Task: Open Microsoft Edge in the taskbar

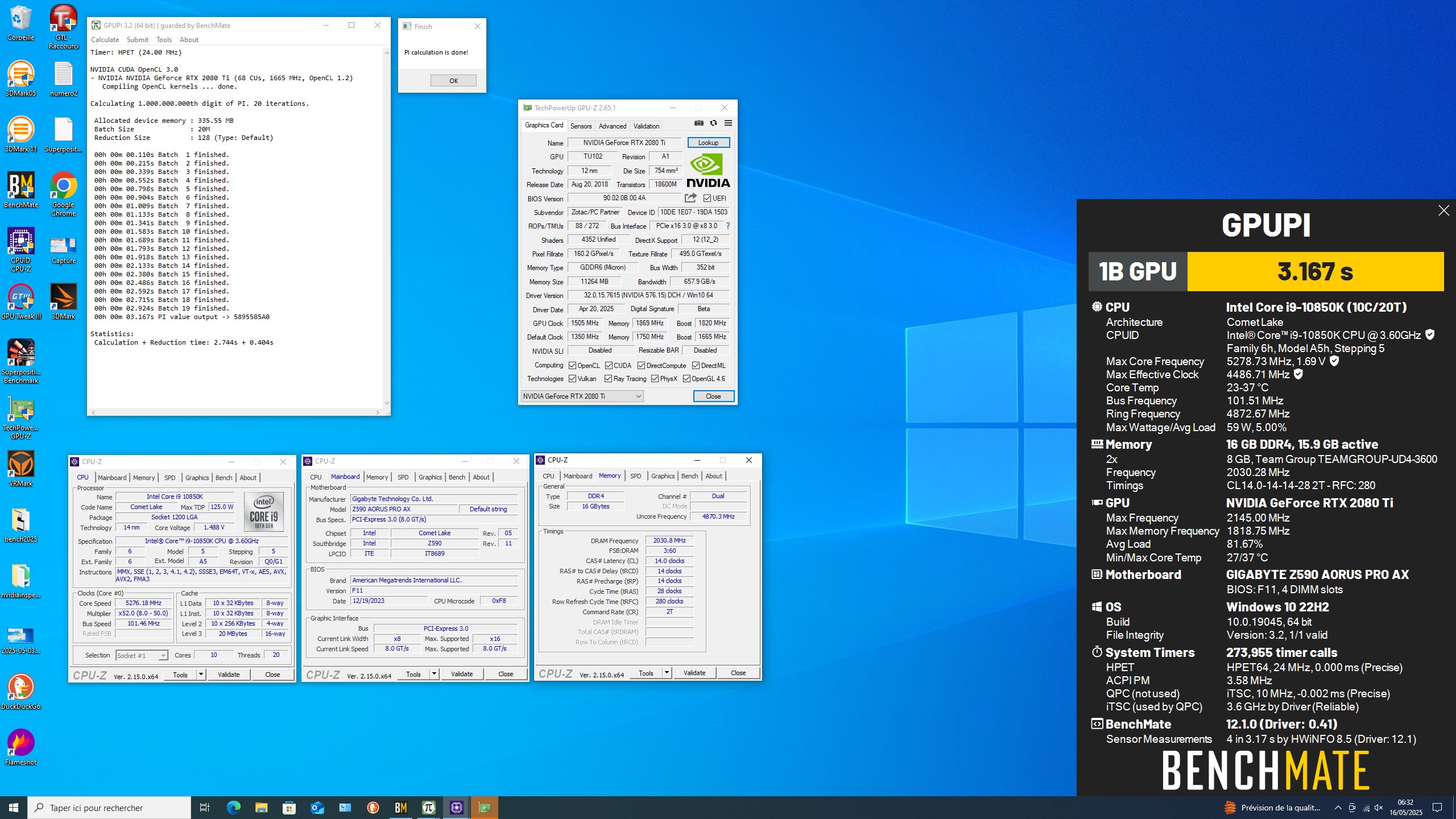Action: coord(233,808)
